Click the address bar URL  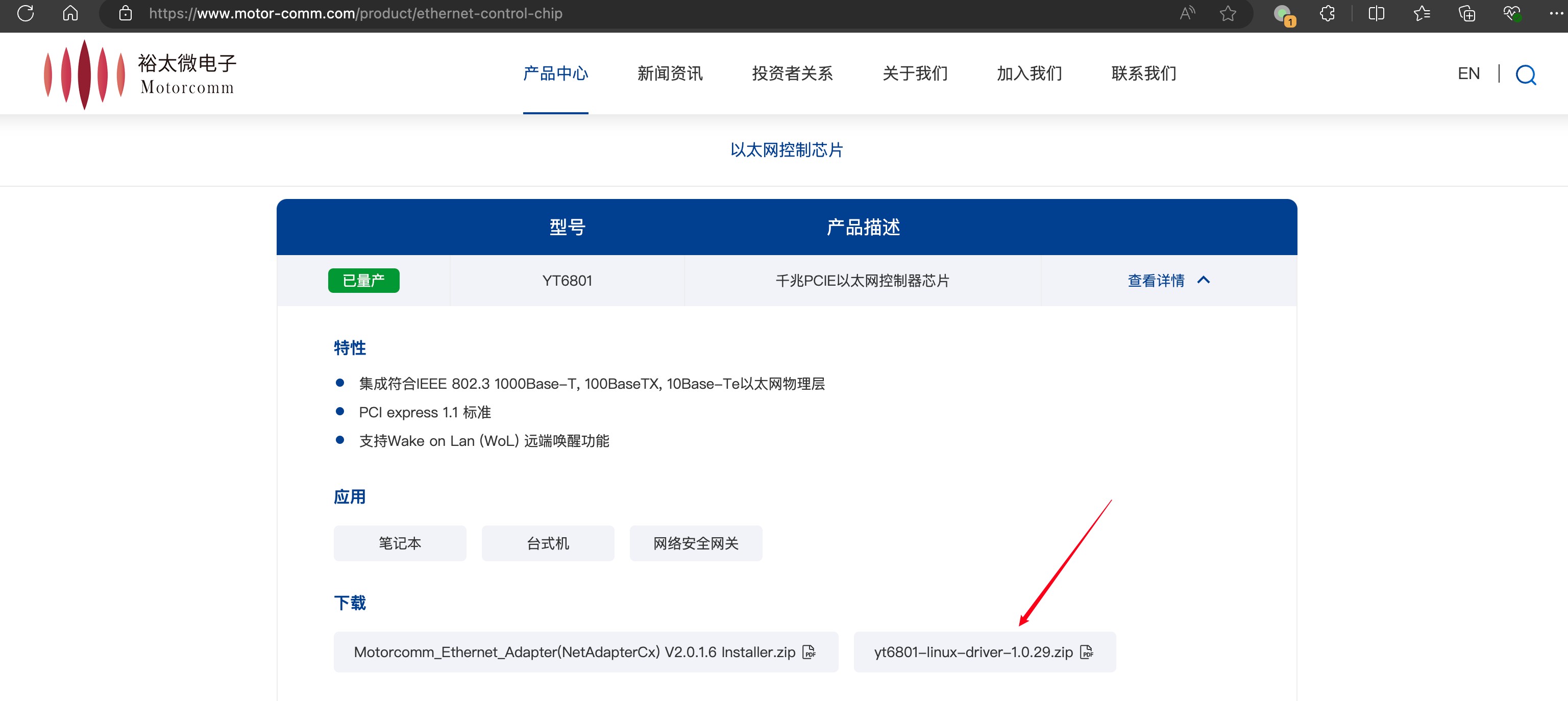tap(355, 13)
